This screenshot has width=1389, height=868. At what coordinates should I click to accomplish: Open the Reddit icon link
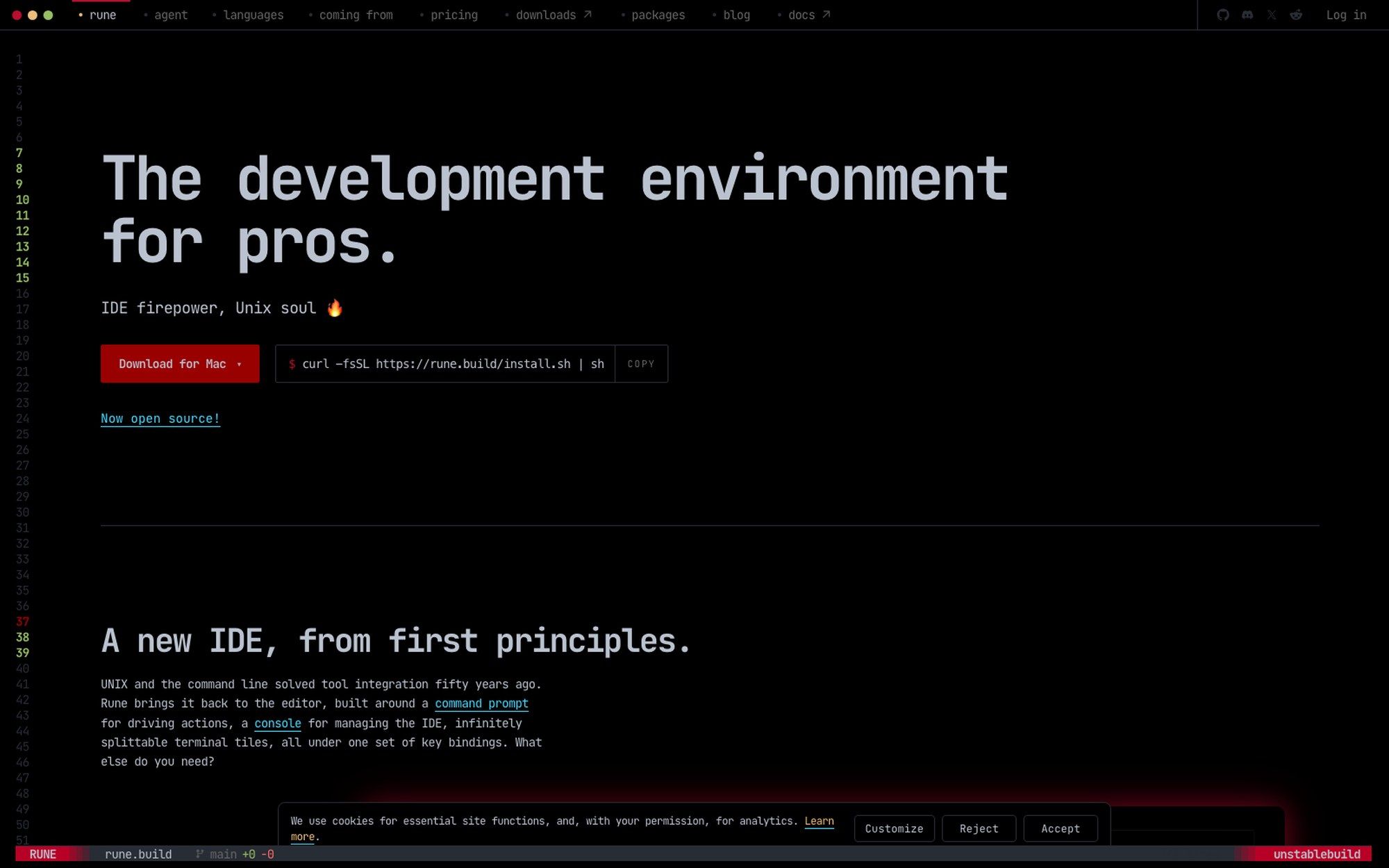coord(1296,15)
